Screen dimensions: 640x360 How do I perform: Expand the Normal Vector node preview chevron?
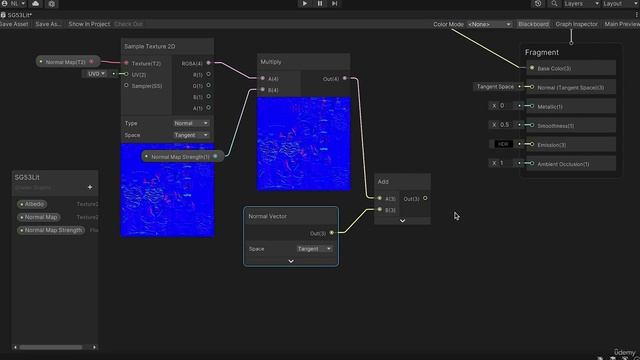(291, 261)
